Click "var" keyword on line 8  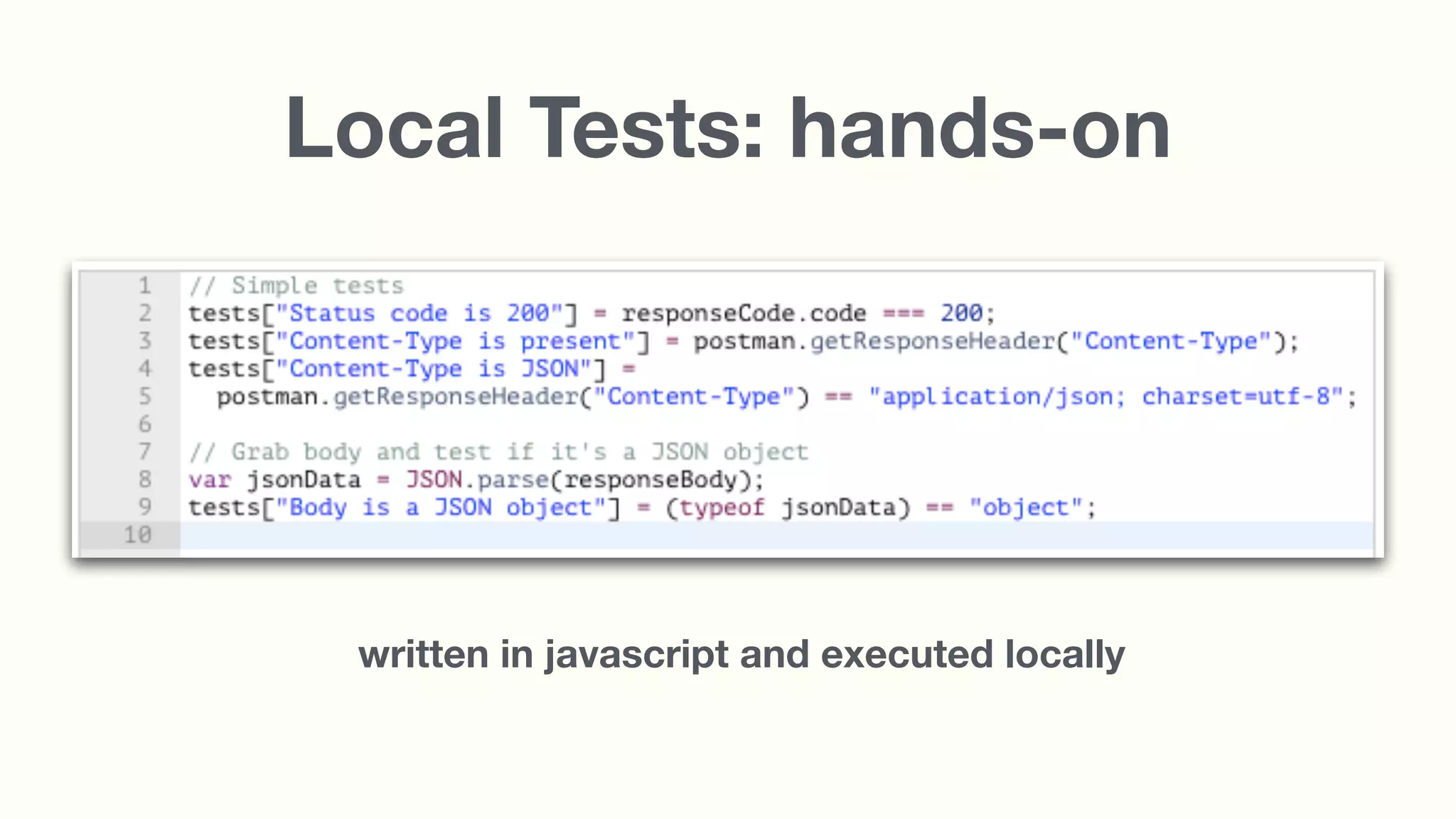(210, 480)
